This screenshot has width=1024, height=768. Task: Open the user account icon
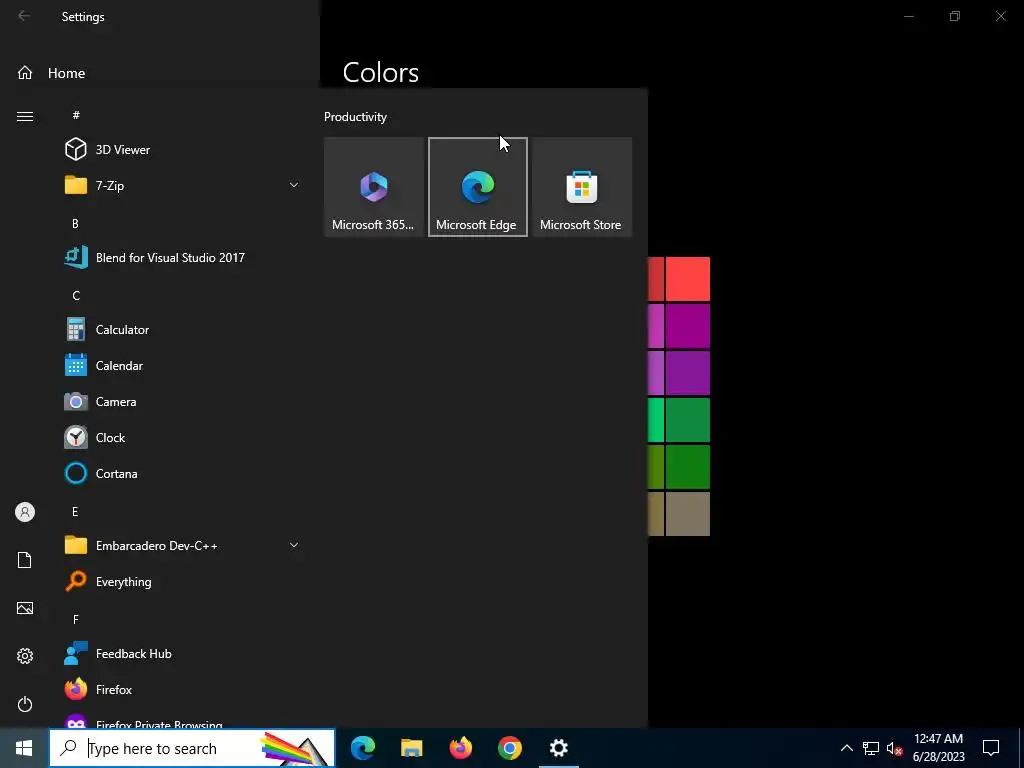click(x=25, y=512)
